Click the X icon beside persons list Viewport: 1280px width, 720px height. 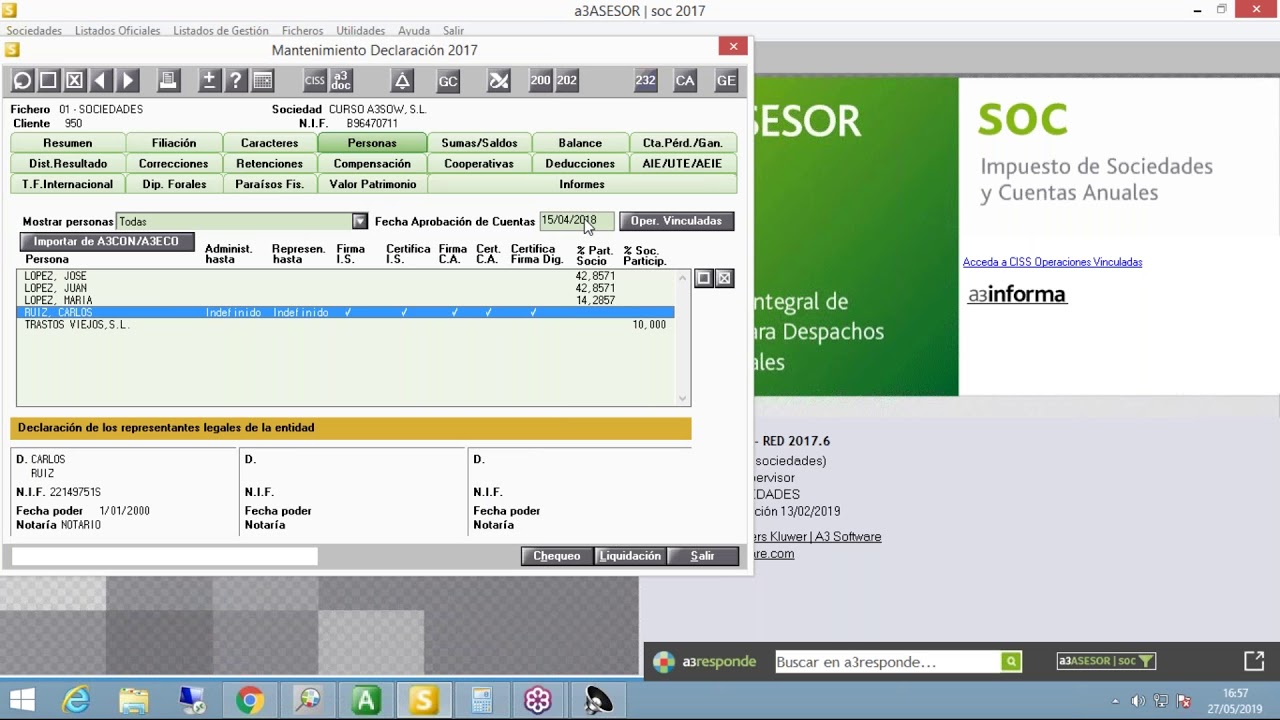(x=724, y=278)
